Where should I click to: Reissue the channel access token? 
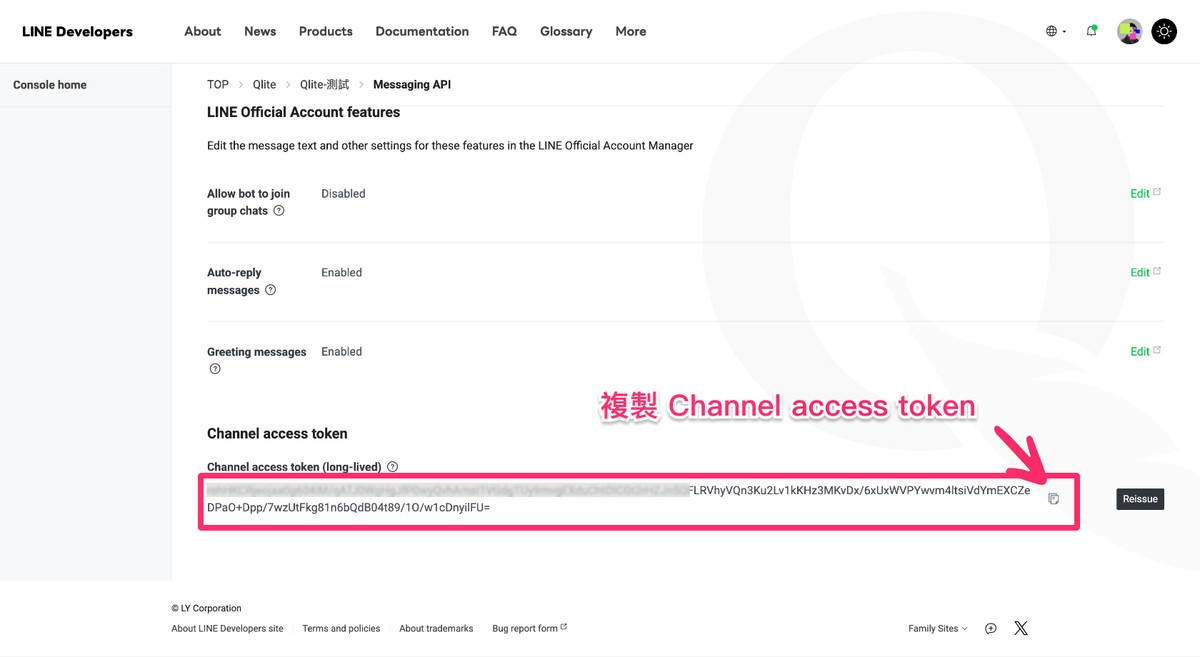point(1140,499)
